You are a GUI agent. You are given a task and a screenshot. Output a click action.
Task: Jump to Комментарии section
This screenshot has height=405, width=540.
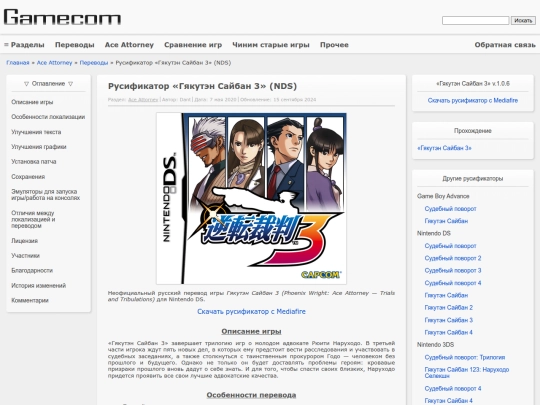[30, 300]
